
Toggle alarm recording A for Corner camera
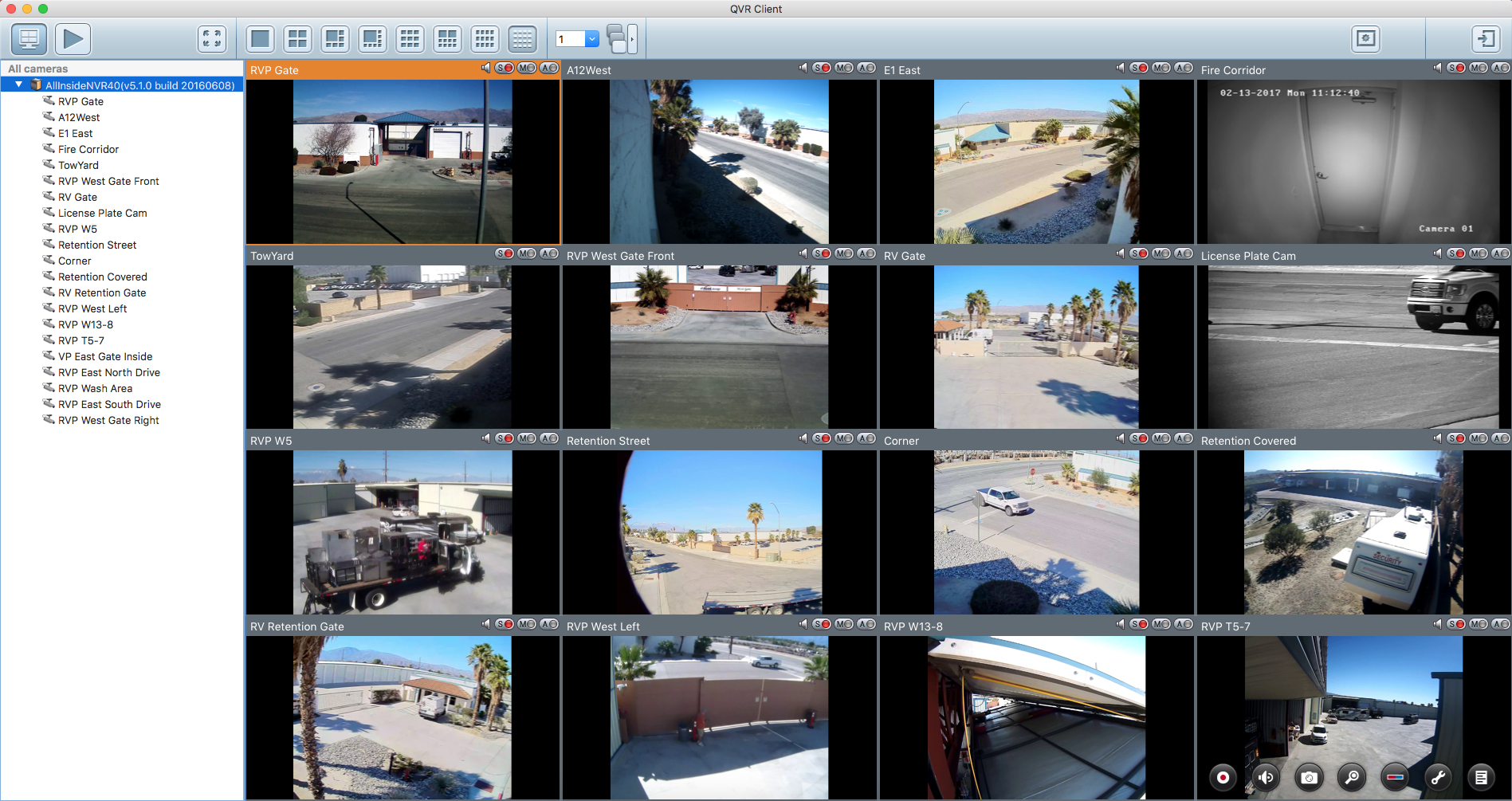pos(1184,439)
